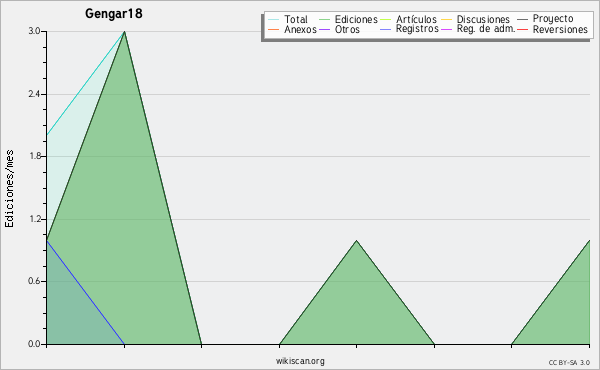Click the green Ediciones legend line swatch
Viewport: 600px width, 370px height.
tap(324, 19)
